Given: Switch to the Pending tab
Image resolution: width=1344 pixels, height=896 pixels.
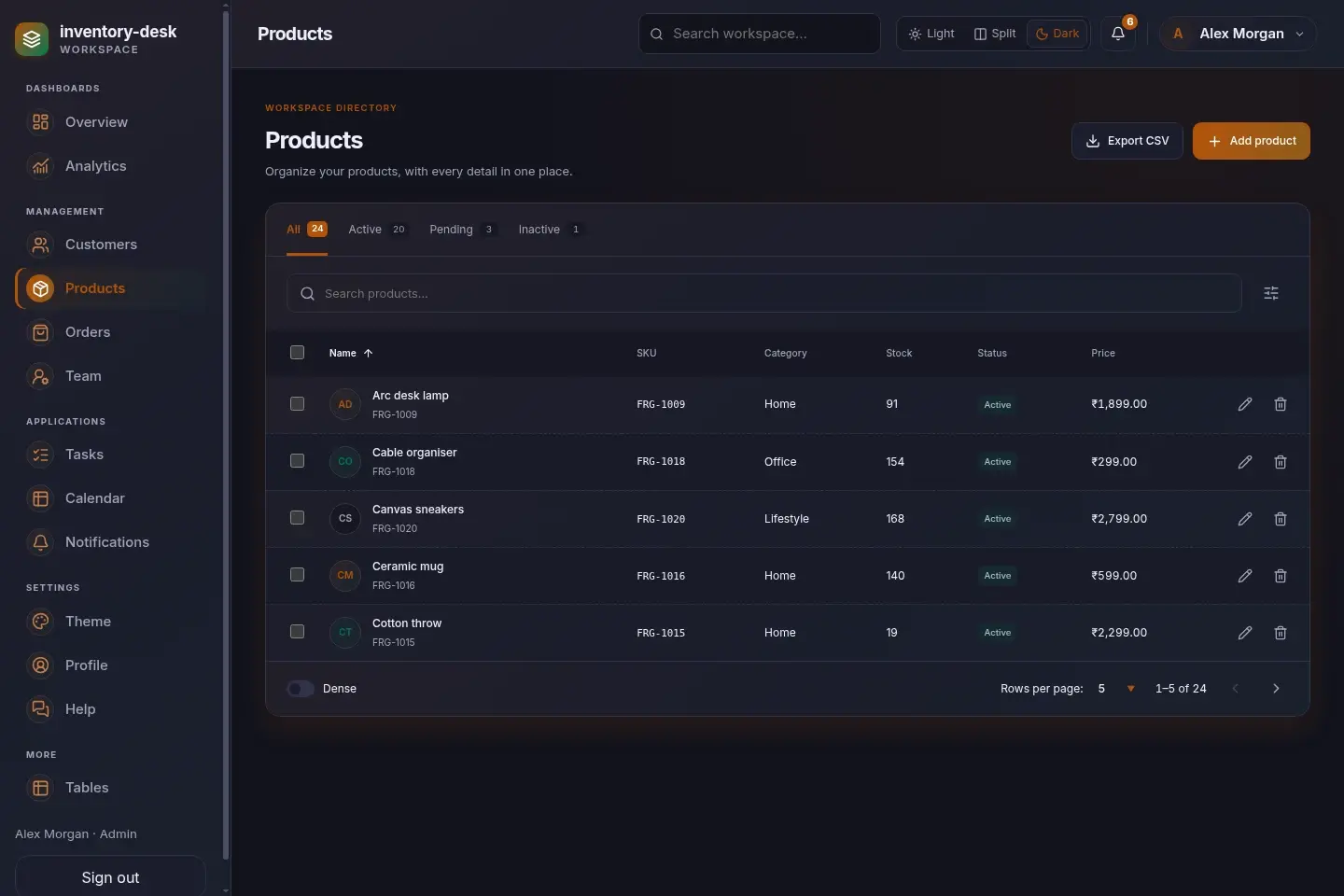Looking at the screenshot, I should [x=463, y=230].
